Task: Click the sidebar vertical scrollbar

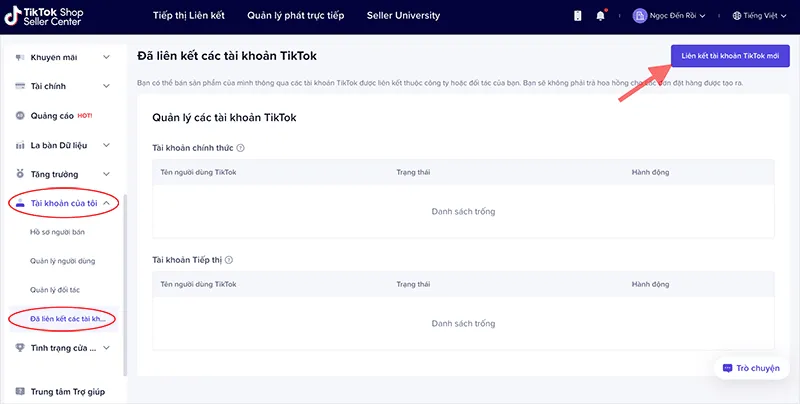Action: (x=125, y=285)
